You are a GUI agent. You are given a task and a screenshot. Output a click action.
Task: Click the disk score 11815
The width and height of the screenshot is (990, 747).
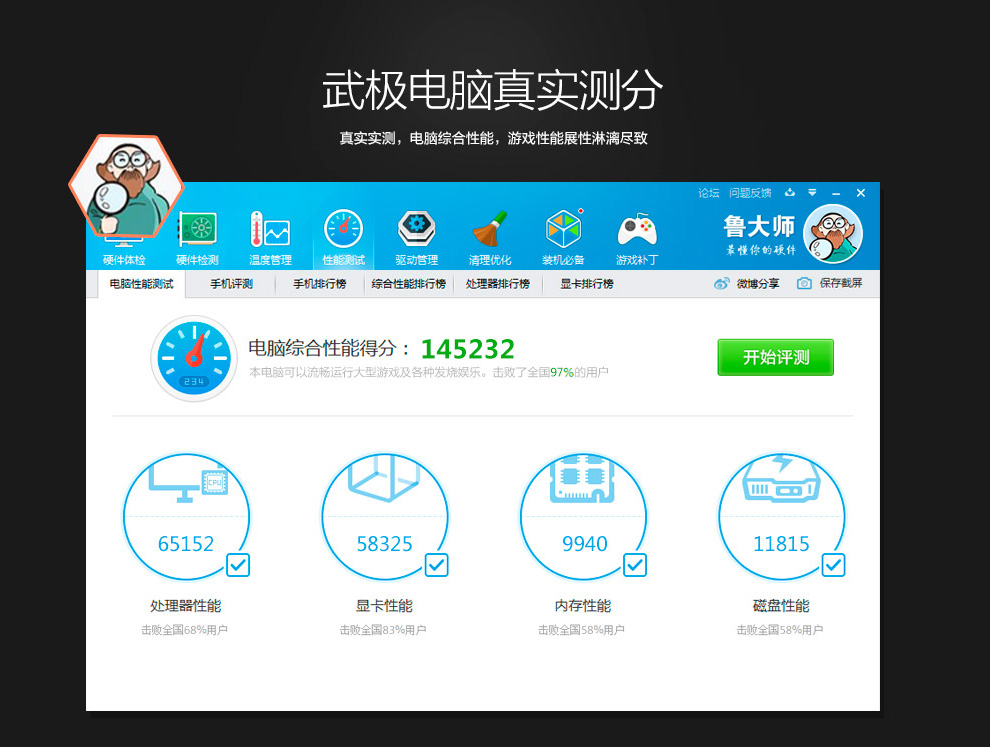(781, 544)
